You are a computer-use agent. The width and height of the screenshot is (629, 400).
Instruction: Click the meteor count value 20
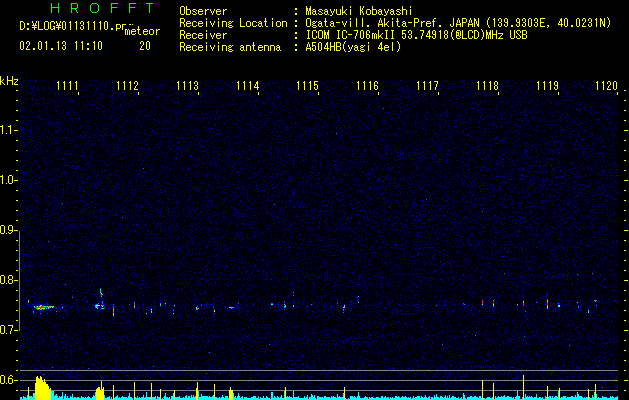click(145, 46)
